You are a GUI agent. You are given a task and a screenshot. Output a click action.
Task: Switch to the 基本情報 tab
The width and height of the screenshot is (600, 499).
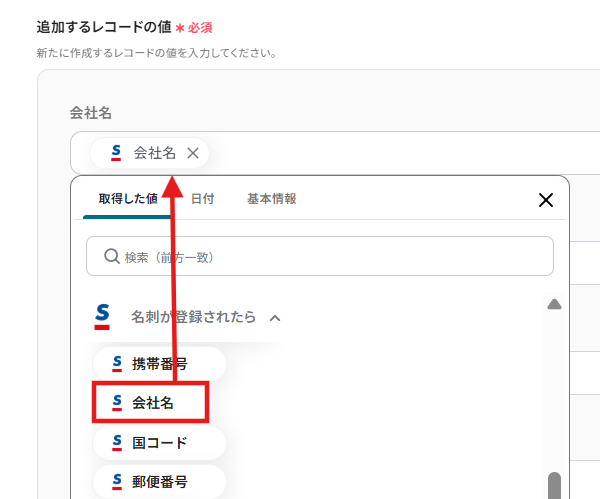271,199
